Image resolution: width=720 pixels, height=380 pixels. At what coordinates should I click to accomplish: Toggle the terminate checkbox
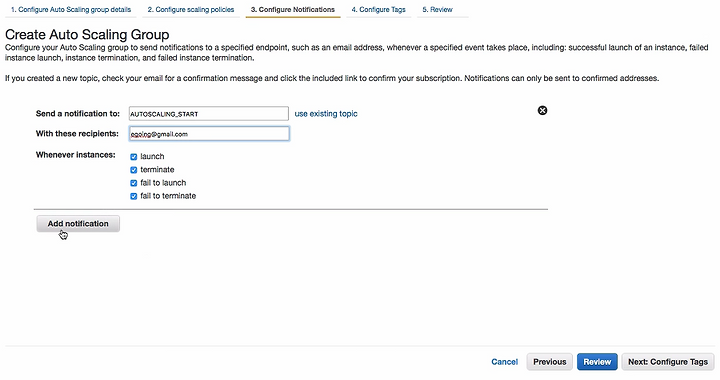[134, 170]
